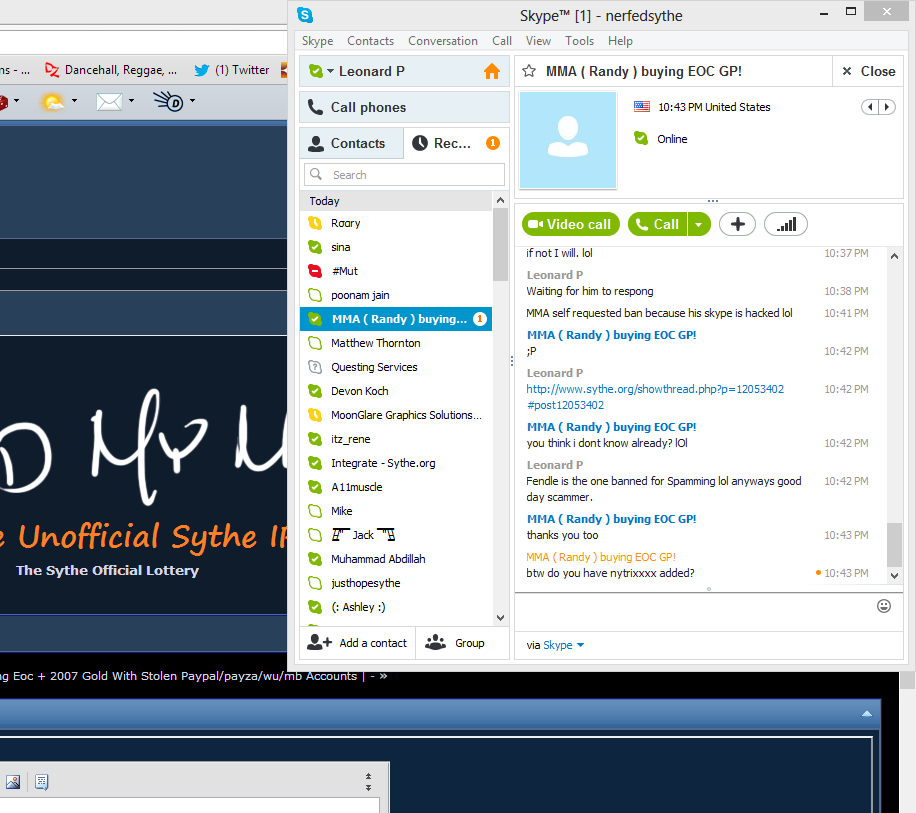This screenshot has width=916, height=813.
Task: Open the View menu
Action: 538,41
